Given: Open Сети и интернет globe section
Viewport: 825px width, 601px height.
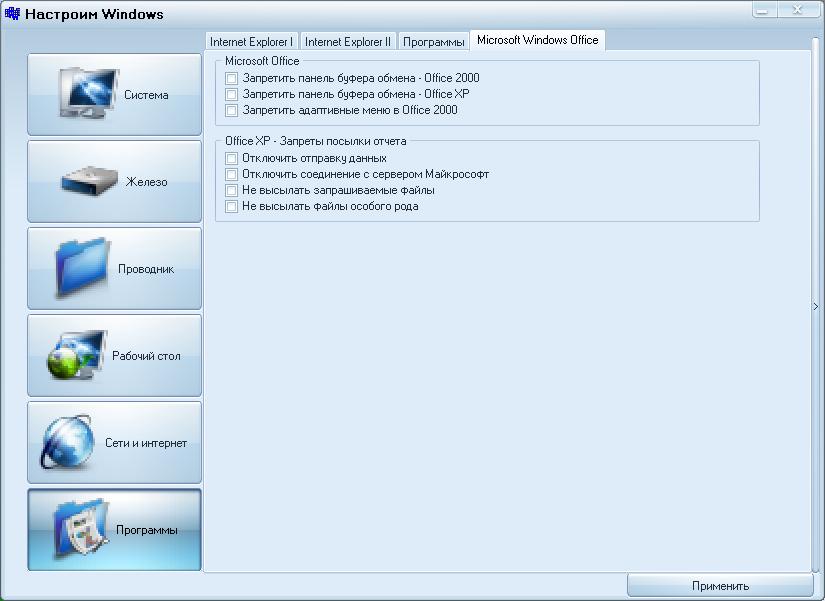Looking at the screenshot, I should point(114,443).
